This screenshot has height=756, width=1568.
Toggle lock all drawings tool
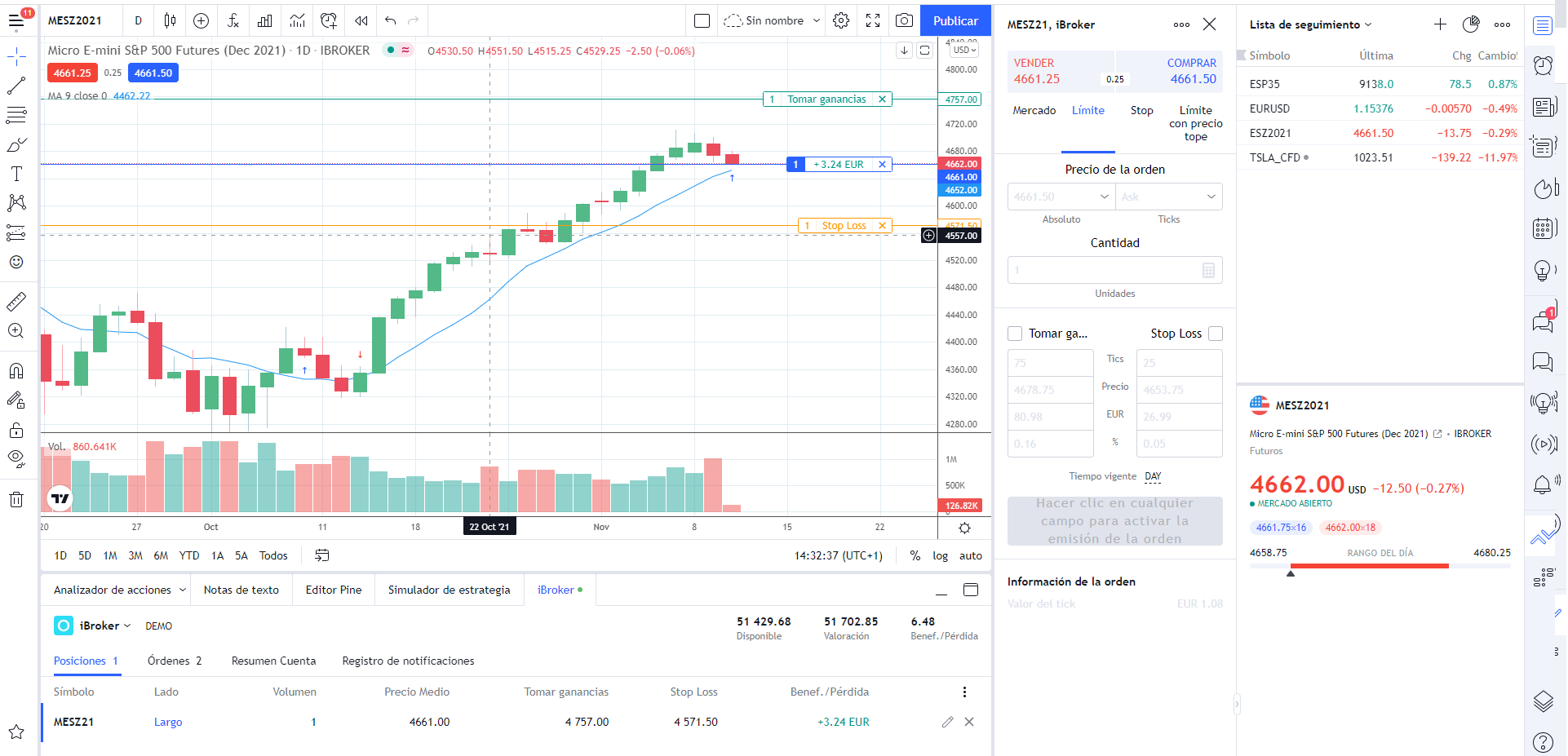[x=16, y=430]
